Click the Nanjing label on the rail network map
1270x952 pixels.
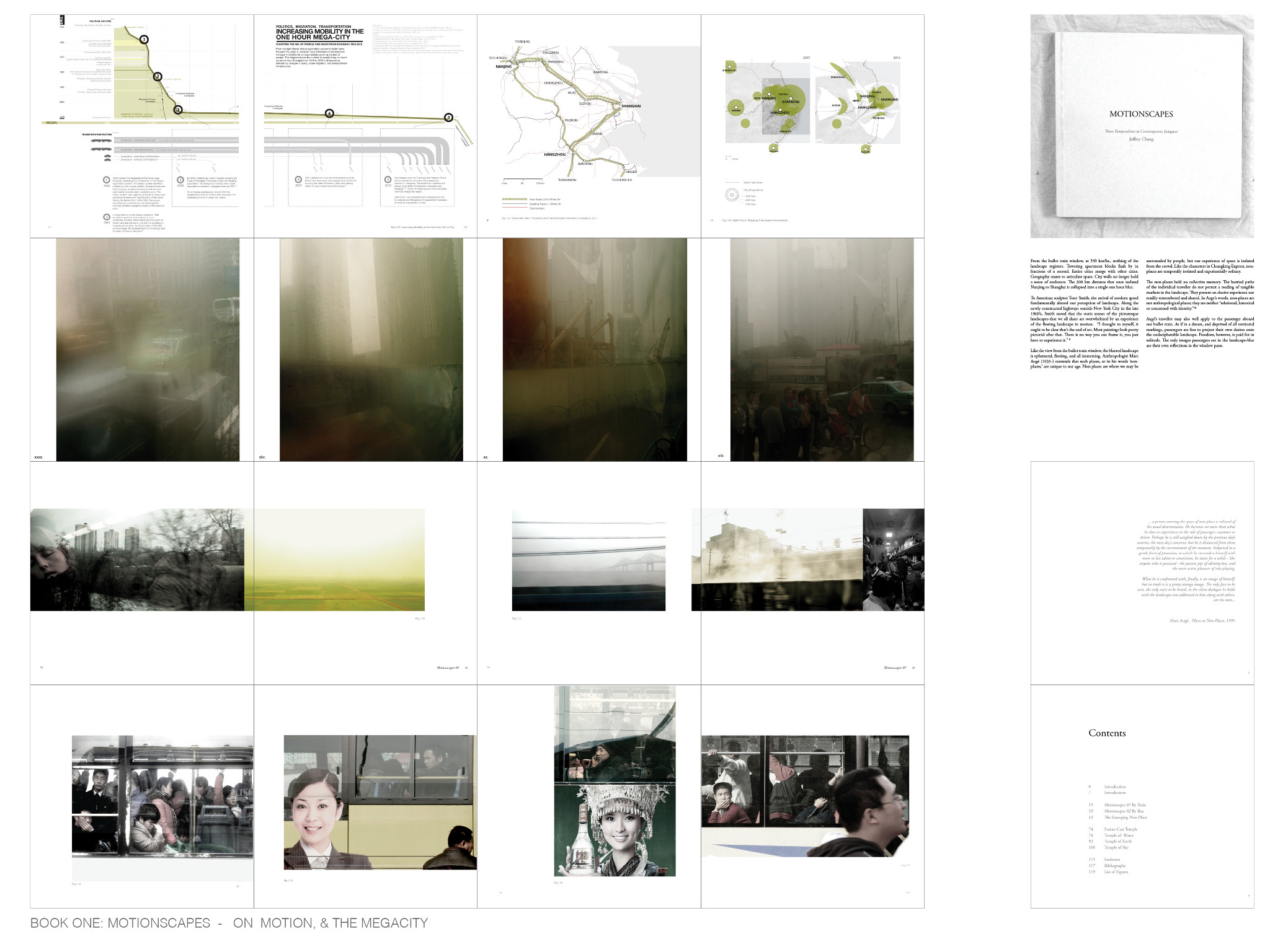(504, 66)
